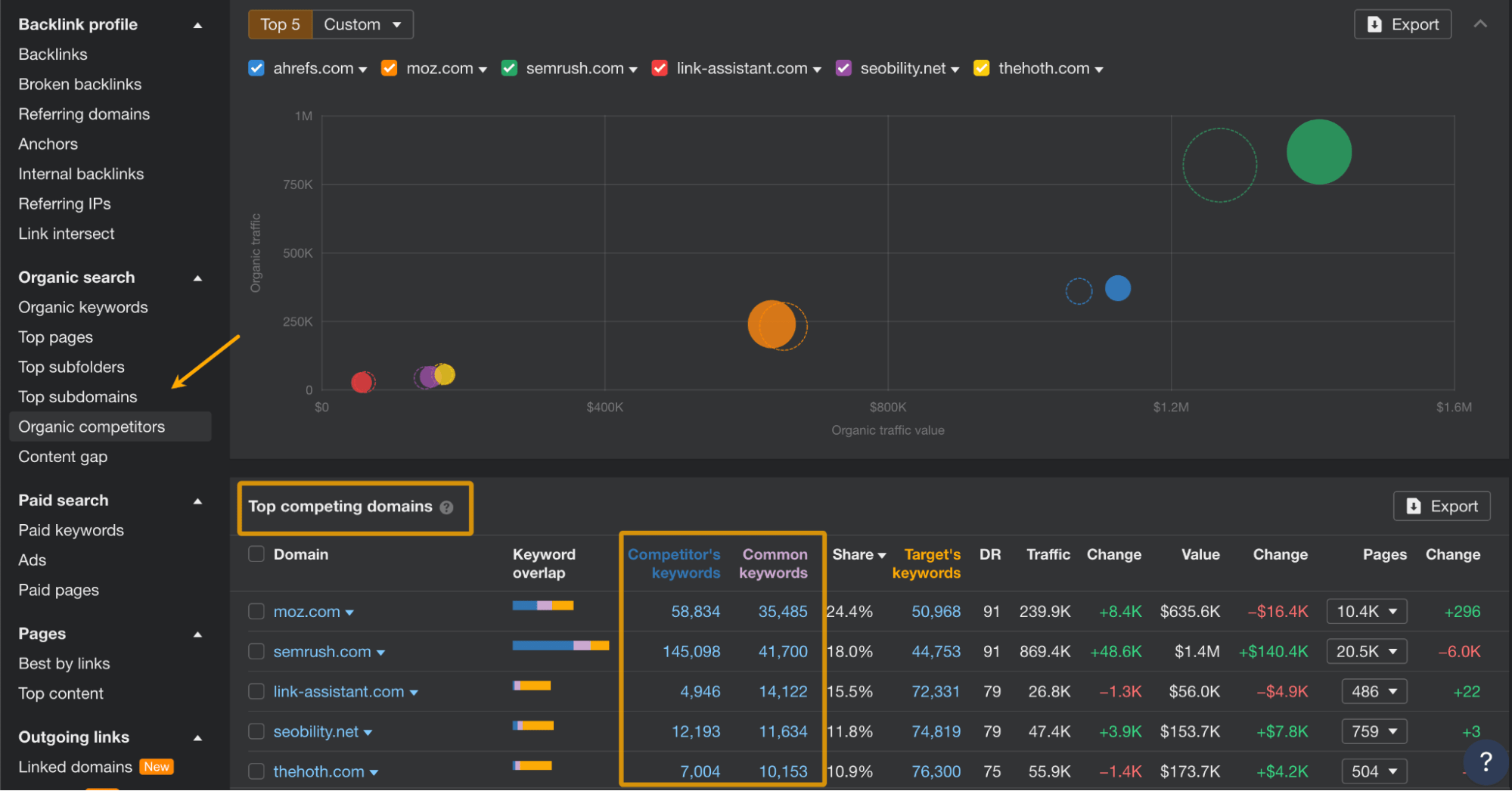Viewport: 1512px width, 791px height.
Task: Collapse the Backlink profile sidebar section
Action: (197, 23)
